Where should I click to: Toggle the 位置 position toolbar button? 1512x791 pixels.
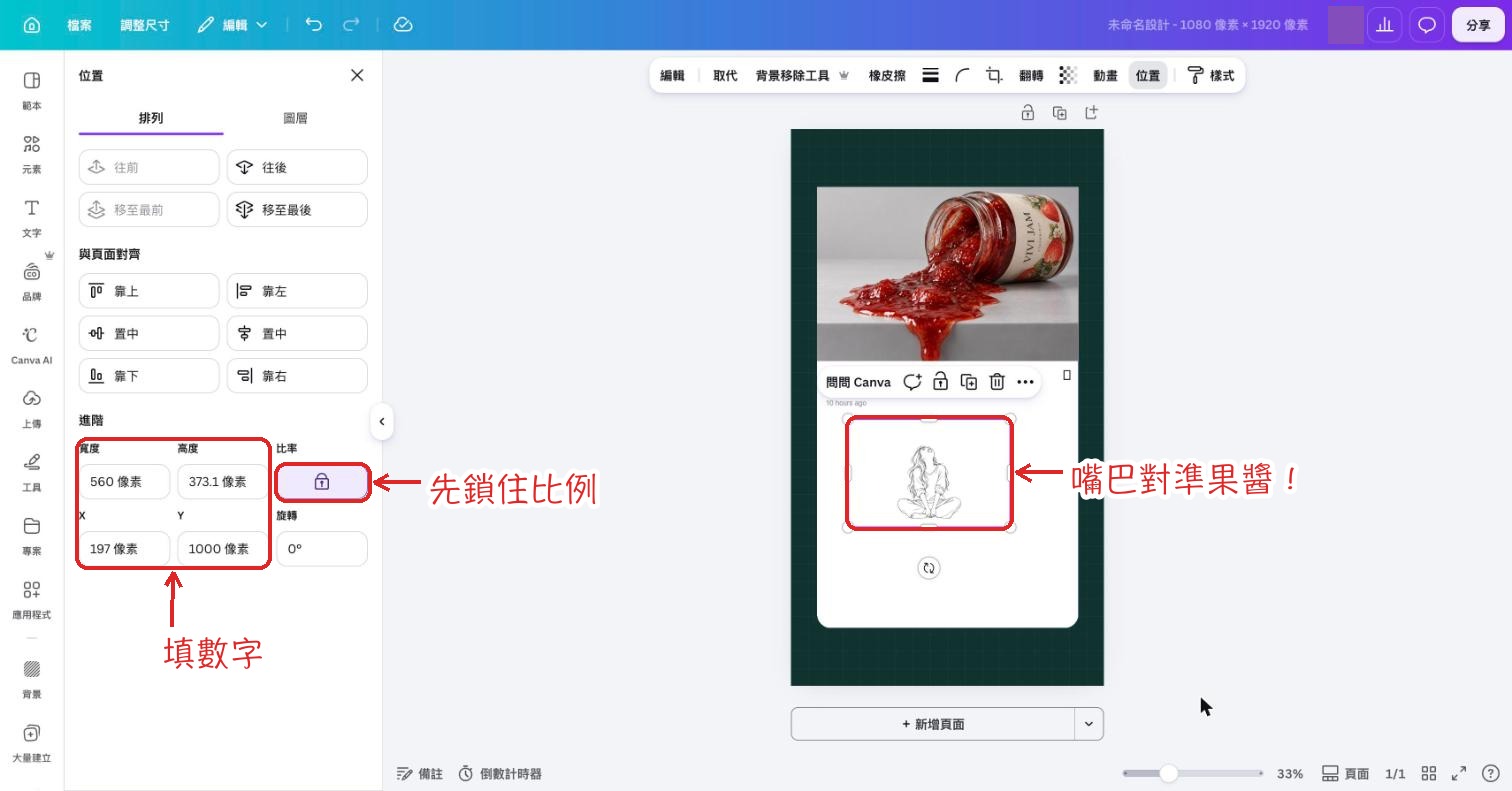click(x=1148, y=75)
